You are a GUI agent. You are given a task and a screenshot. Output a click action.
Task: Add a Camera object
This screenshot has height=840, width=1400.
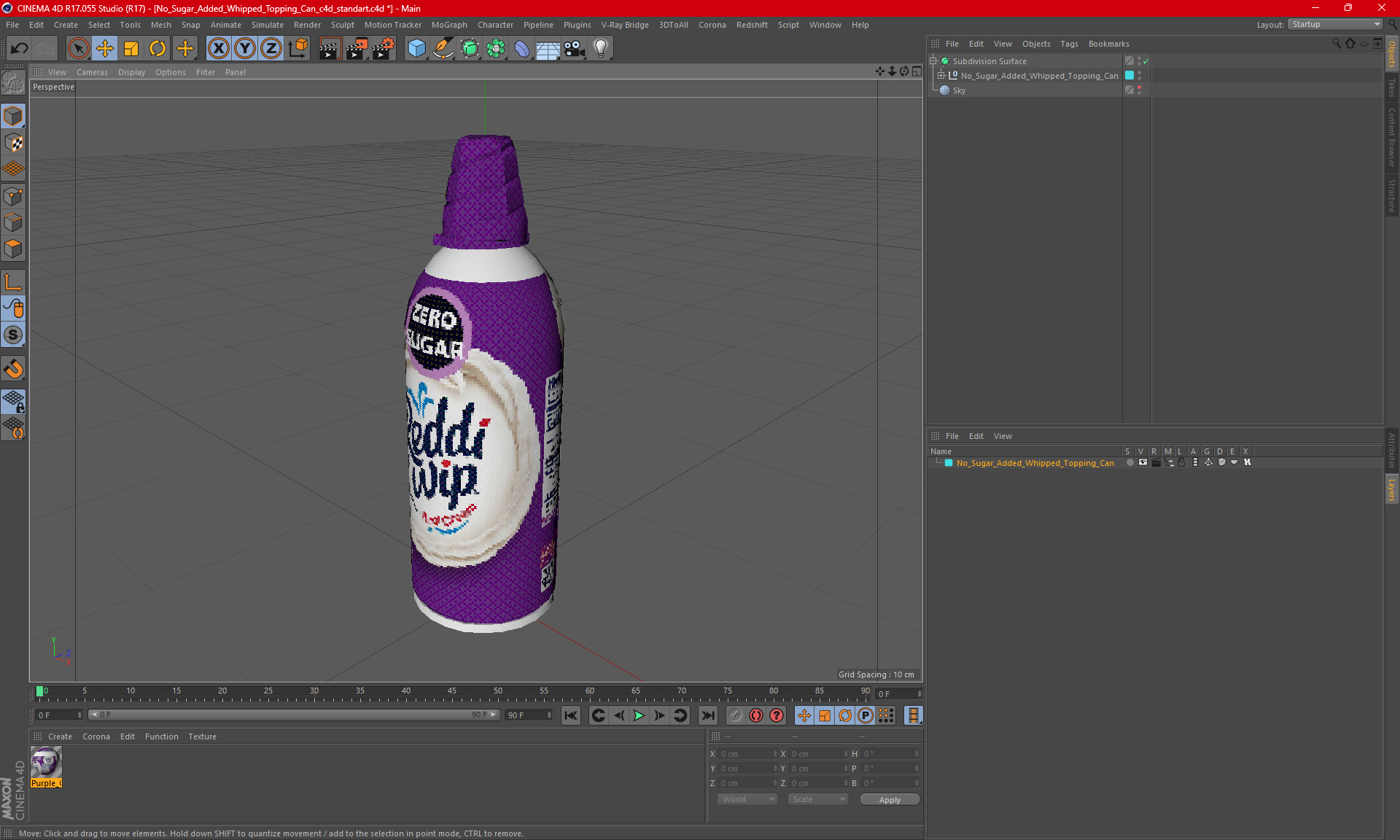pos(575,49)
